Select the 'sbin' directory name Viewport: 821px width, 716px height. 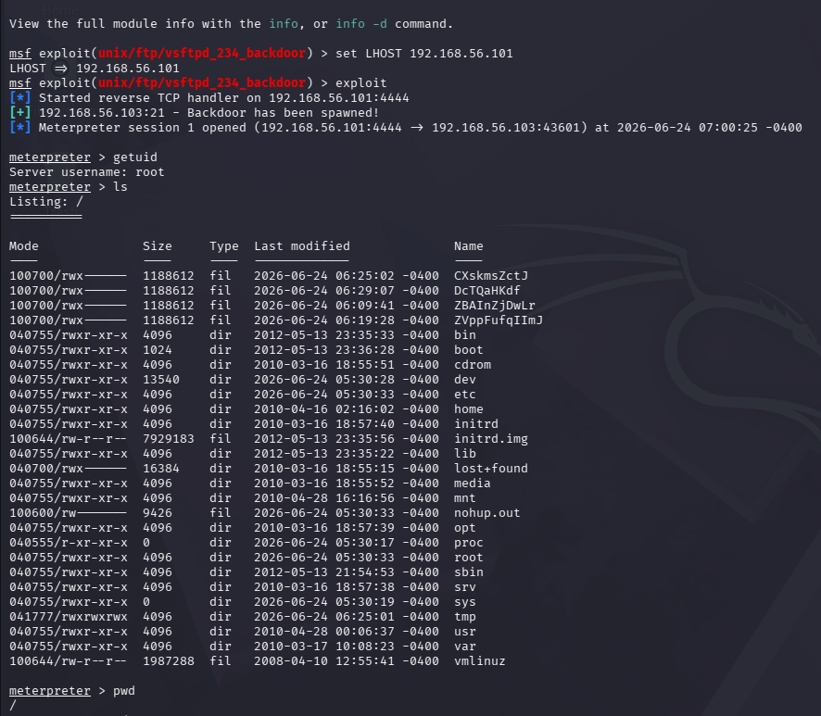469,572
